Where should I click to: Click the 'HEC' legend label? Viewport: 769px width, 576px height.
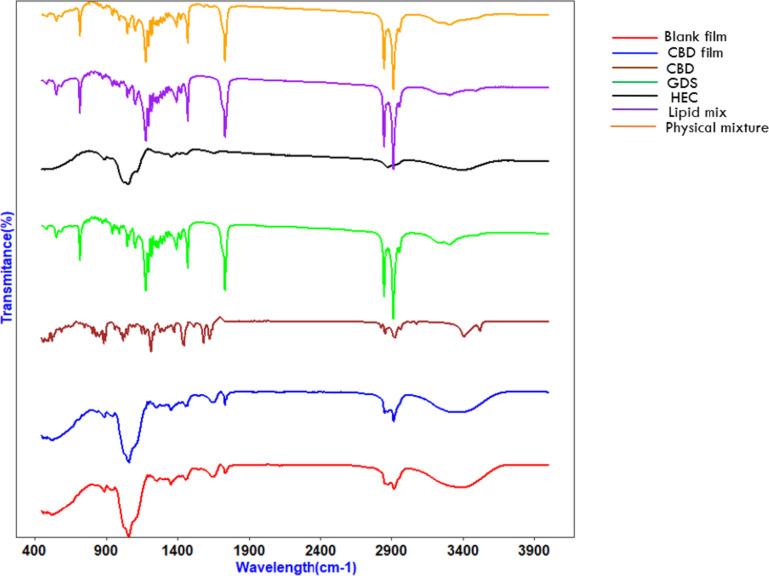(x=684, y=97)
